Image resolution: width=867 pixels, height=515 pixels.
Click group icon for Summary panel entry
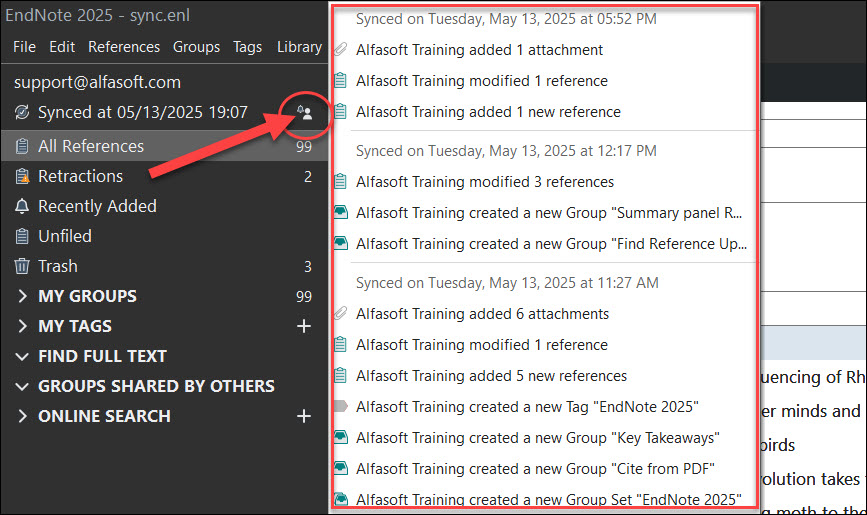341,212
